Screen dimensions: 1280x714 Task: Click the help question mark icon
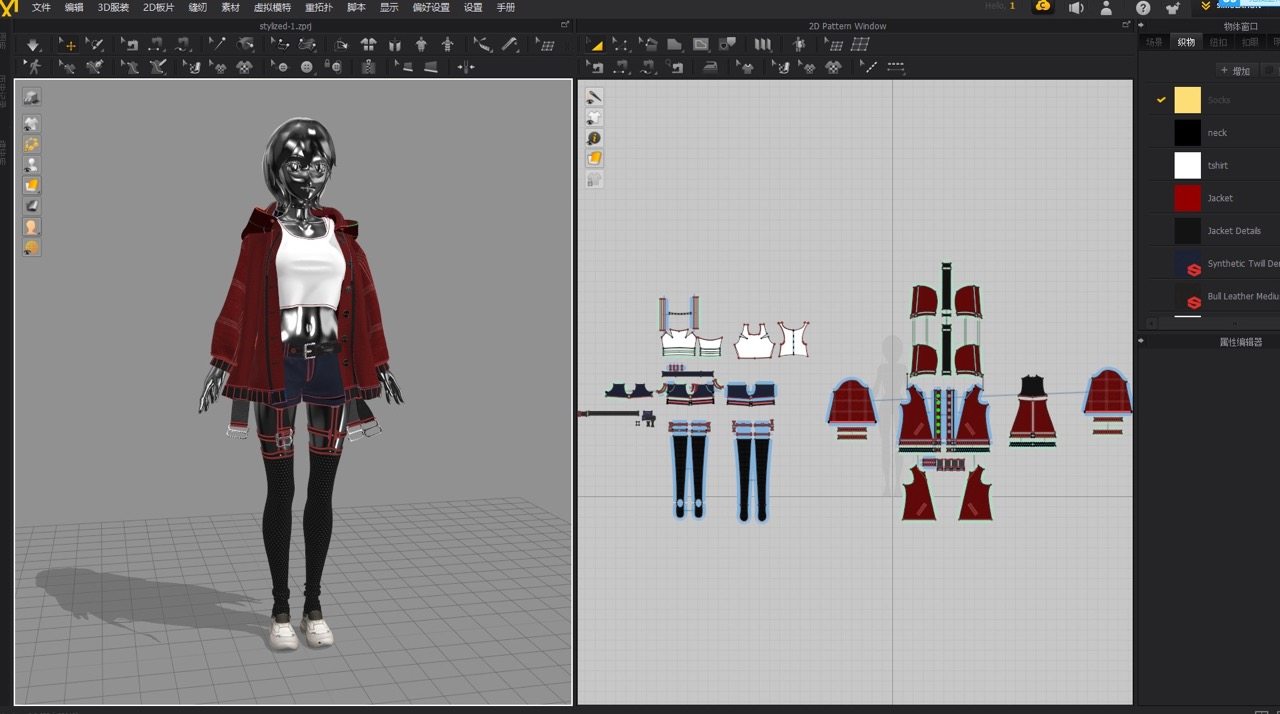coord(1143,8)
